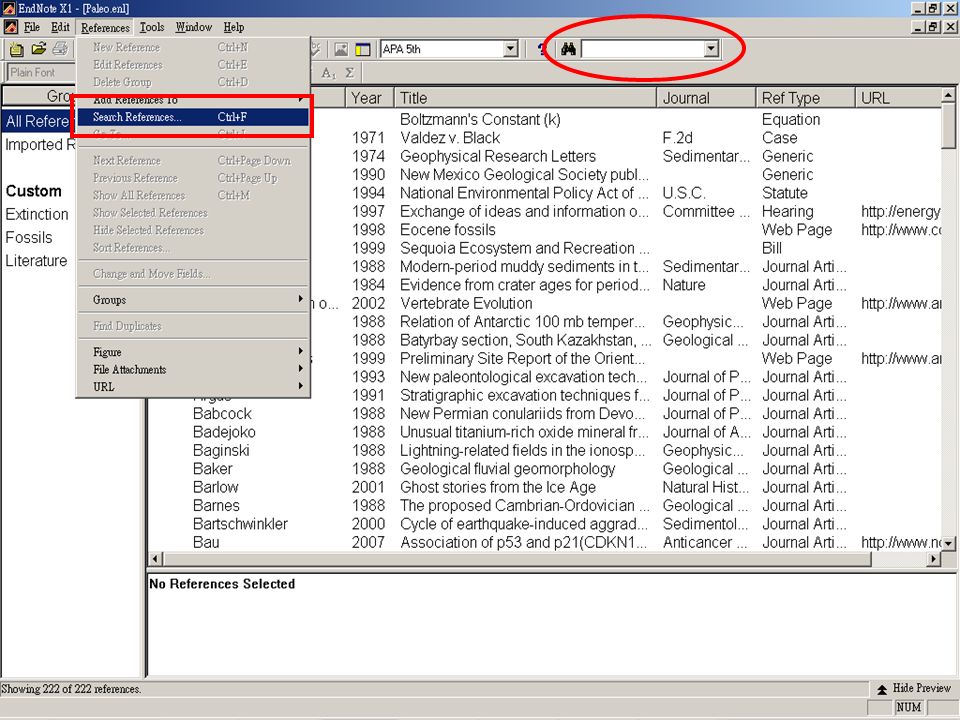This screenshot has height=720, width=960.
Task: Click the "Nature" journal cell
Action: [x=684, y=285]
